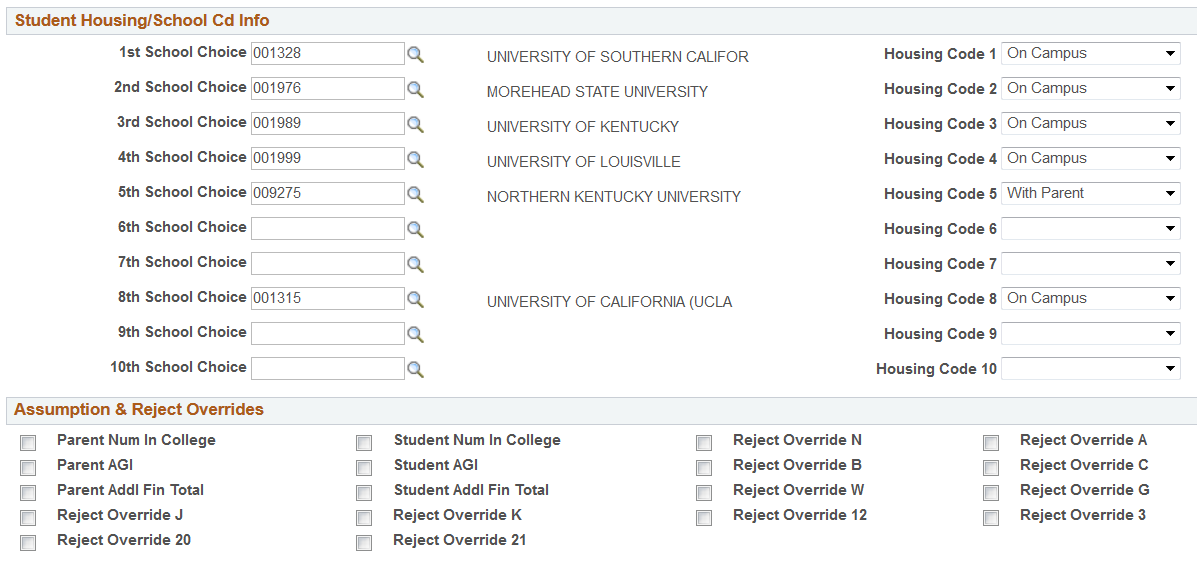The image size is (1197, 567).
Task: Open the Housing Code 1 dropdown
Action: (1090, 54)
